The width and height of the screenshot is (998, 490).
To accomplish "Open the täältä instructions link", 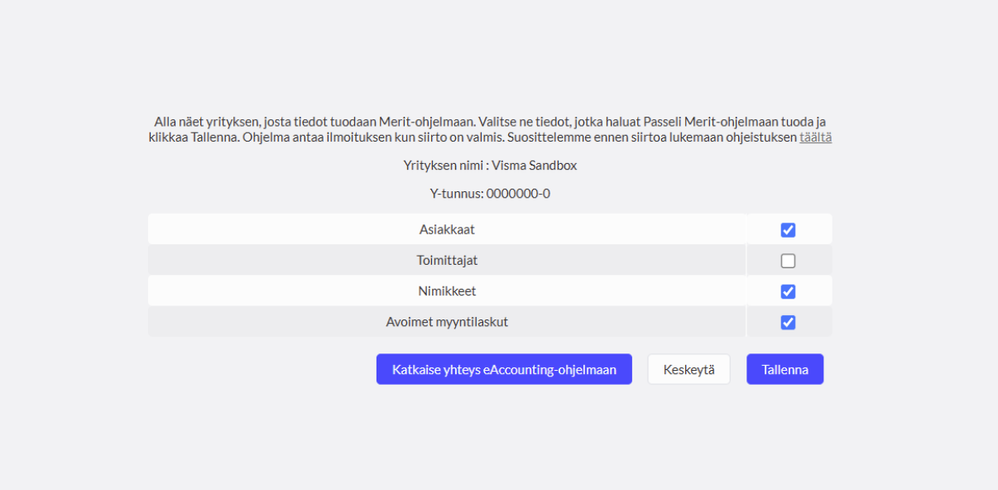I will [x=815, y=138].
